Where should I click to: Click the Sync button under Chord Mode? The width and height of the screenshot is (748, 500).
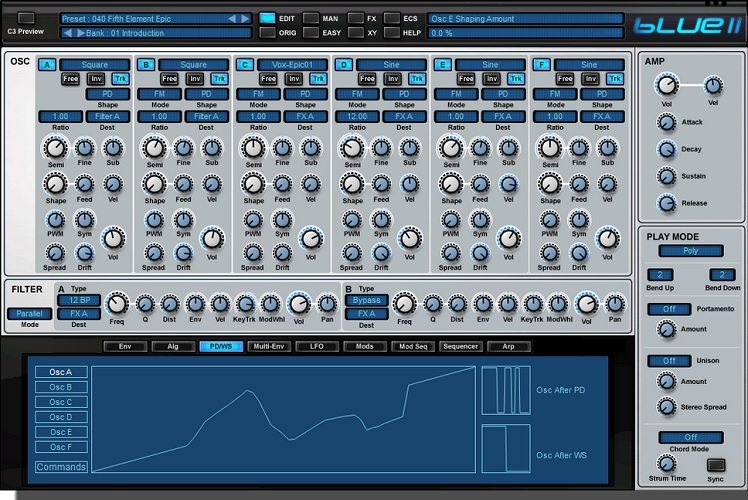click(x=716, y=464)
